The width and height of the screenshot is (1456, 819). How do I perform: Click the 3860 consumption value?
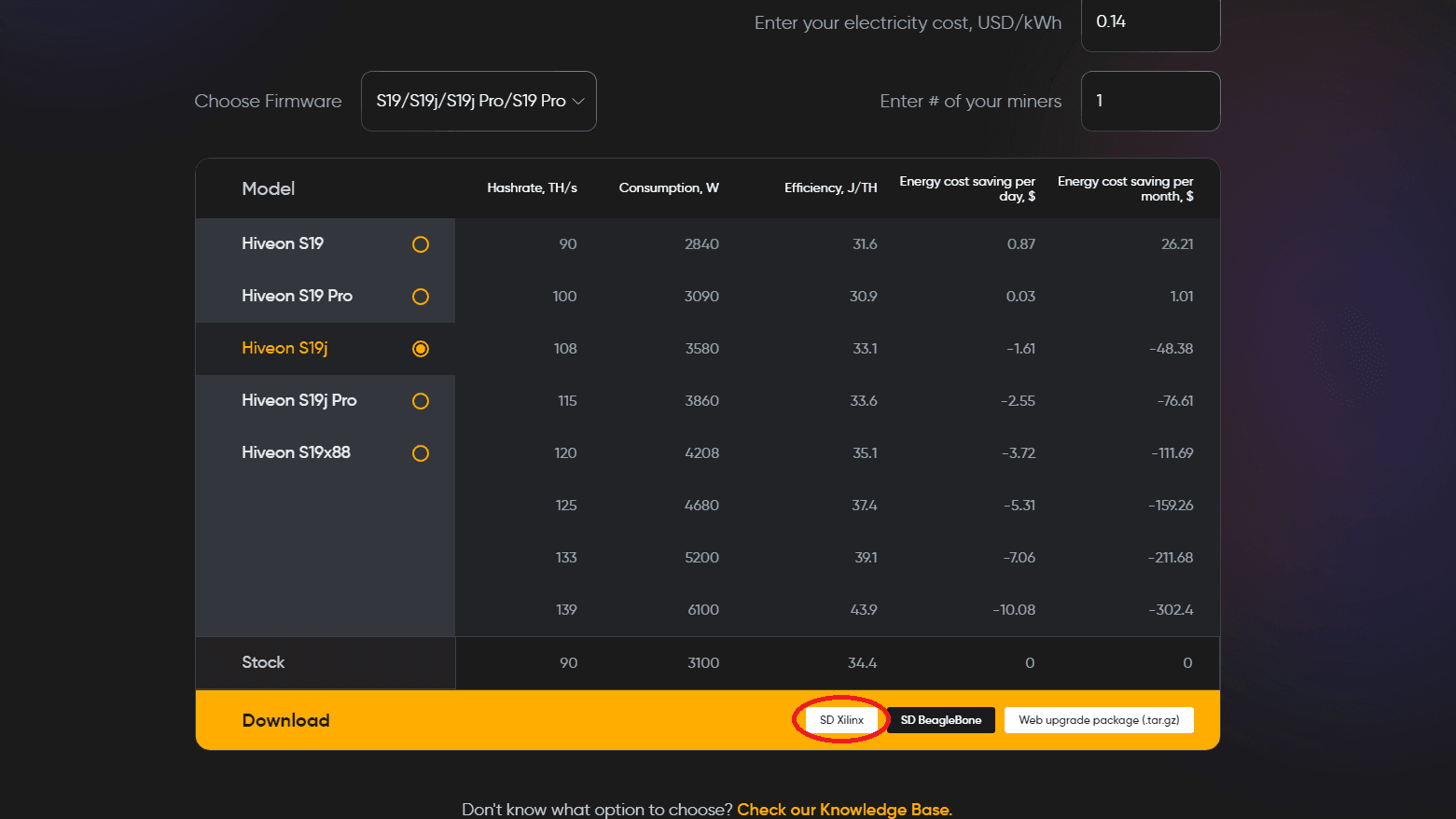(x=701, y=400)
